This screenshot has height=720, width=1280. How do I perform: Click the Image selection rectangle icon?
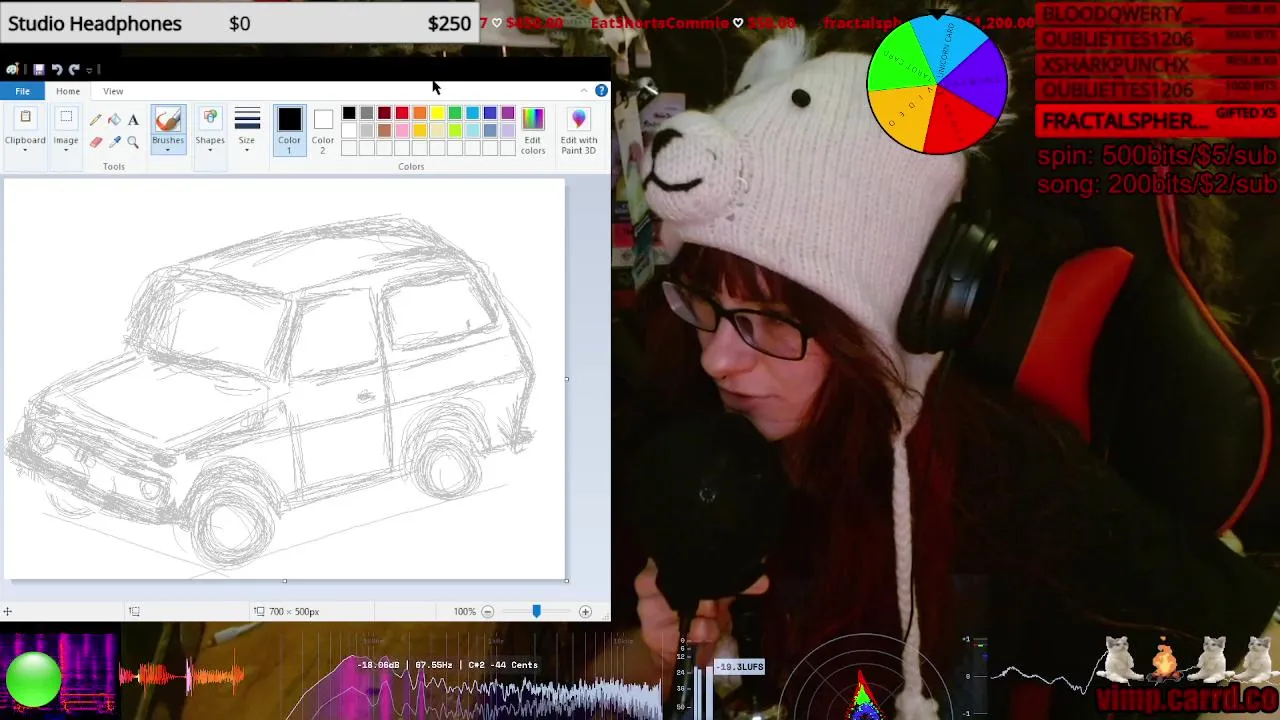point(66,119)
